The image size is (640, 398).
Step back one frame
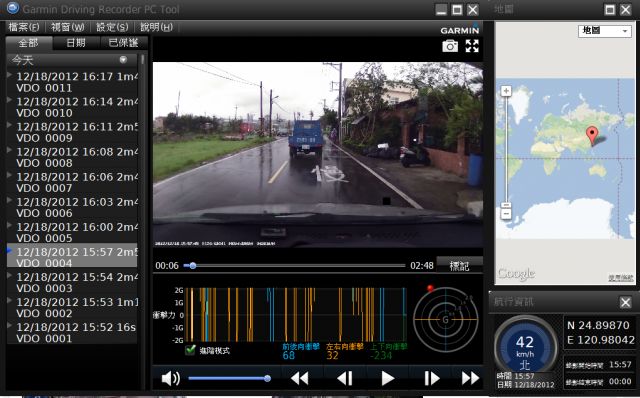[344, 378]
